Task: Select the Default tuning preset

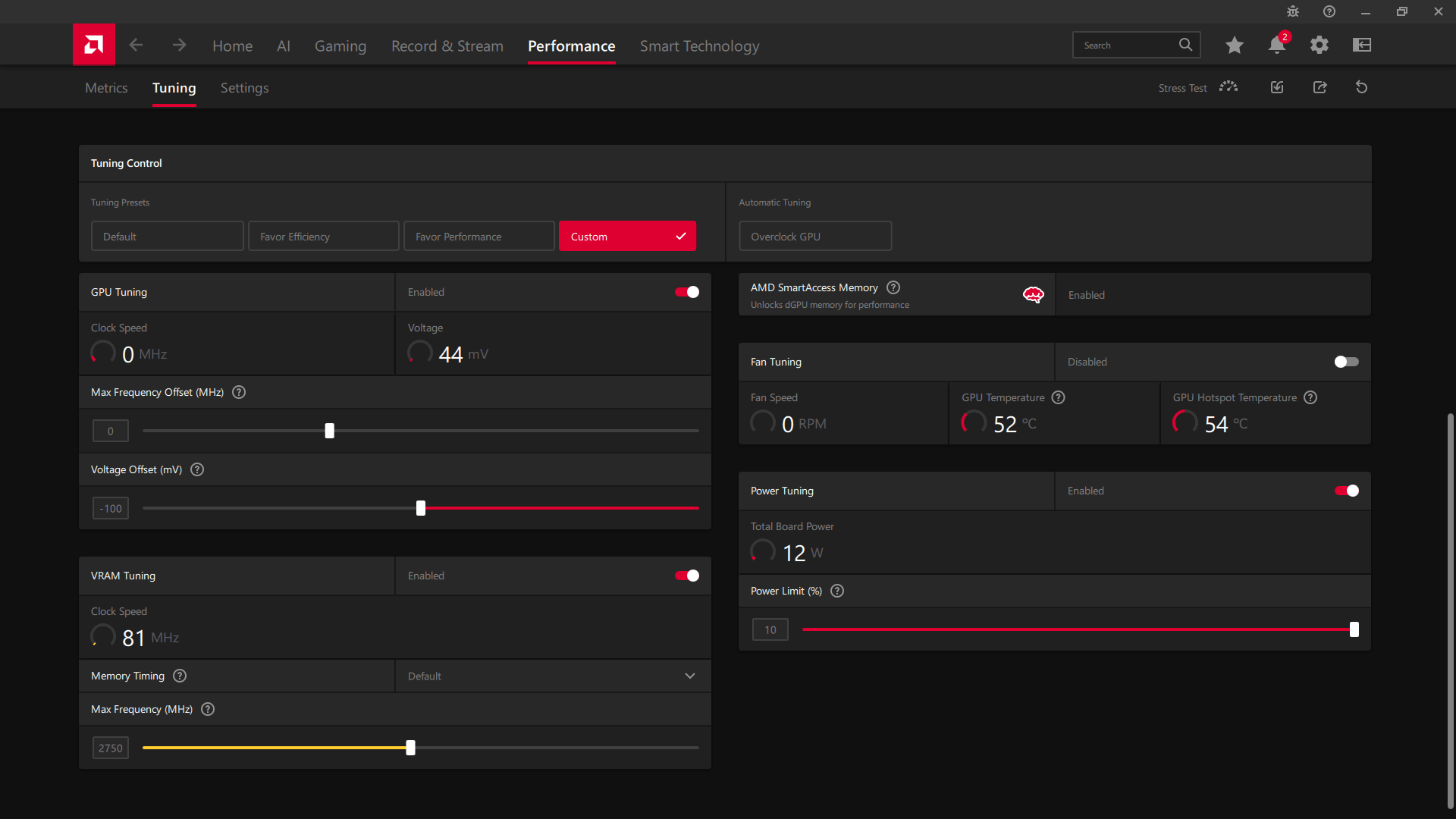Action: tap(168, 236)
